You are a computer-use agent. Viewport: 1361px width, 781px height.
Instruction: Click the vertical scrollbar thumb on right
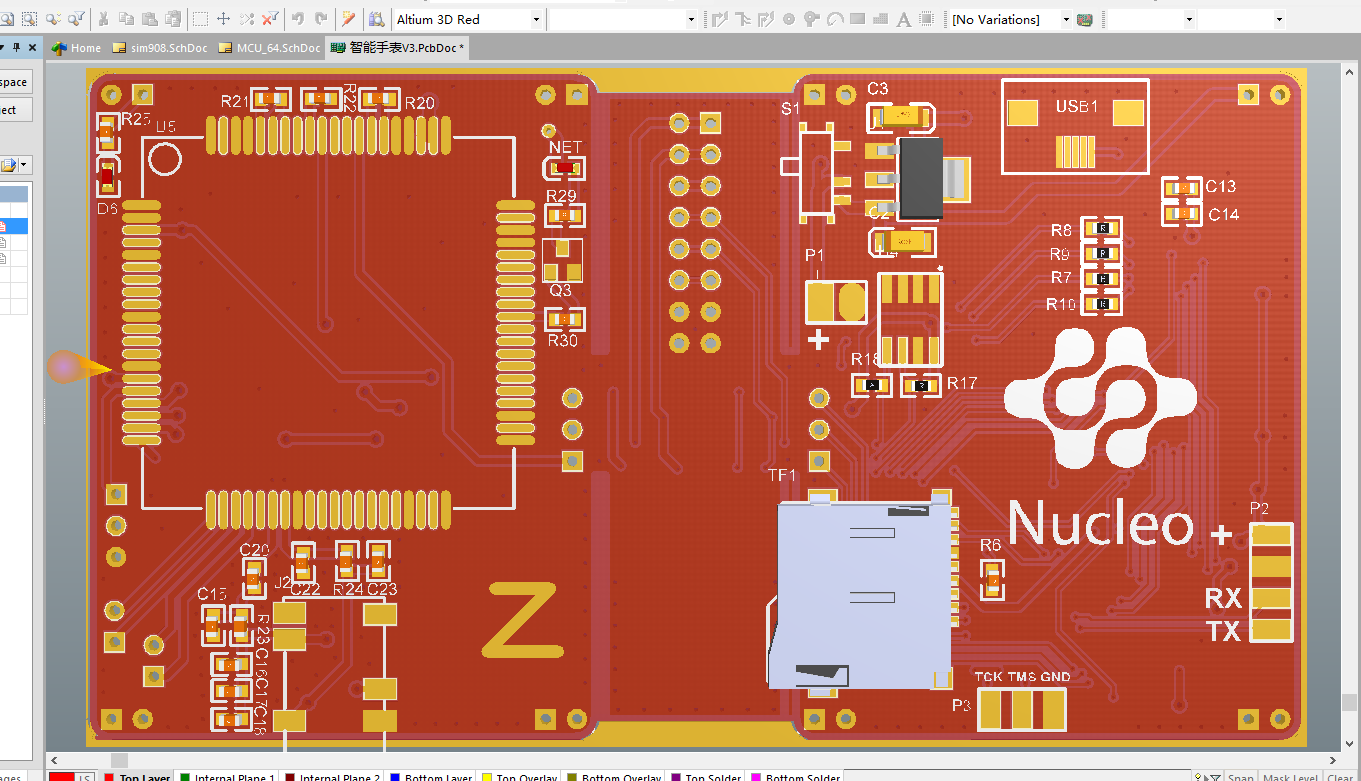(1350, 702)
